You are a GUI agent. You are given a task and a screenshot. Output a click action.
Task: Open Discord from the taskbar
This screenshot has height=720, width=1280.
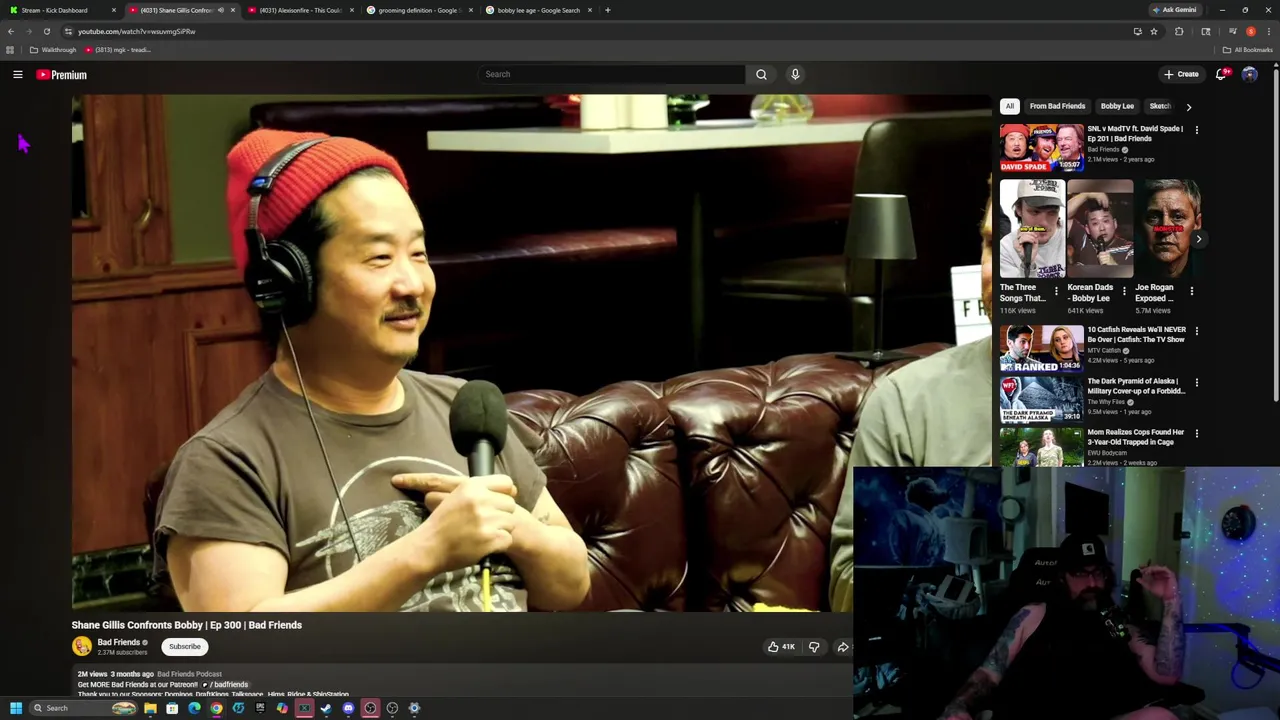coord(348,708)
